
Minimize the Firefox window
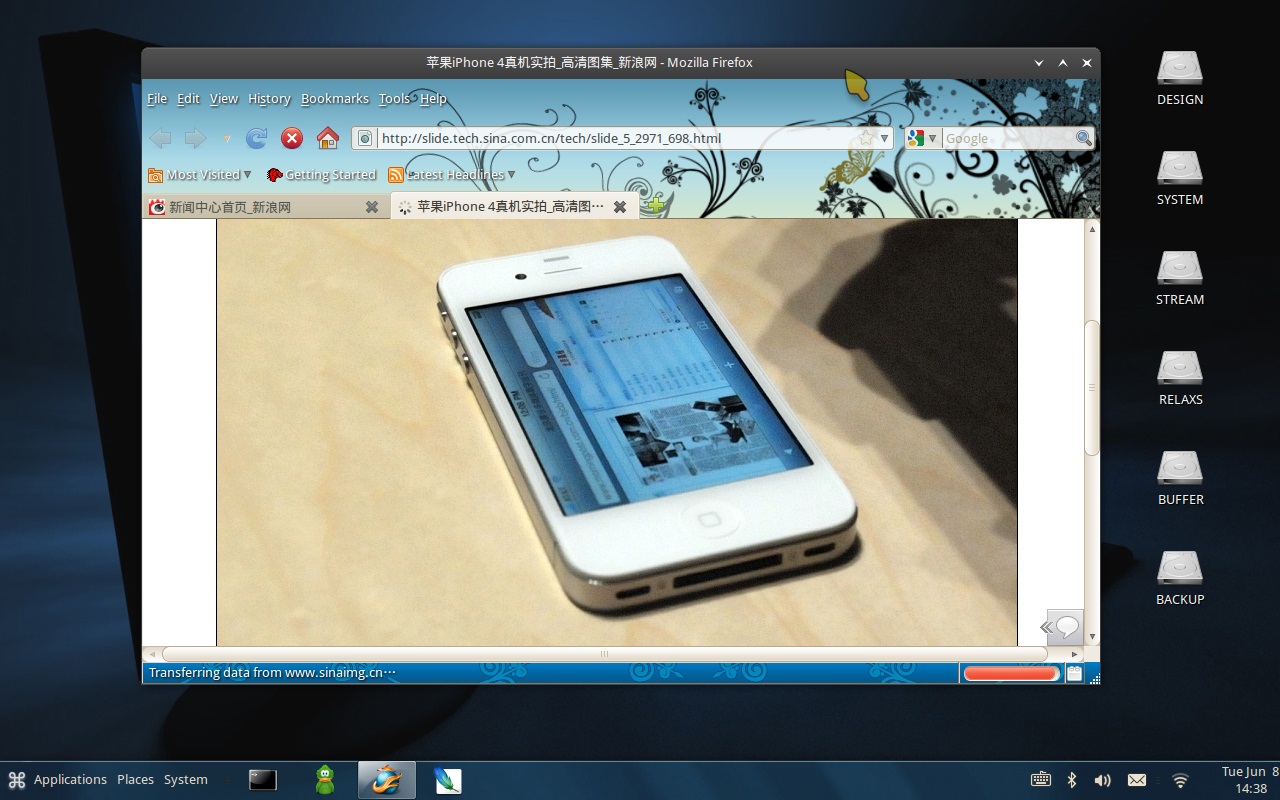pos(1040,62)
